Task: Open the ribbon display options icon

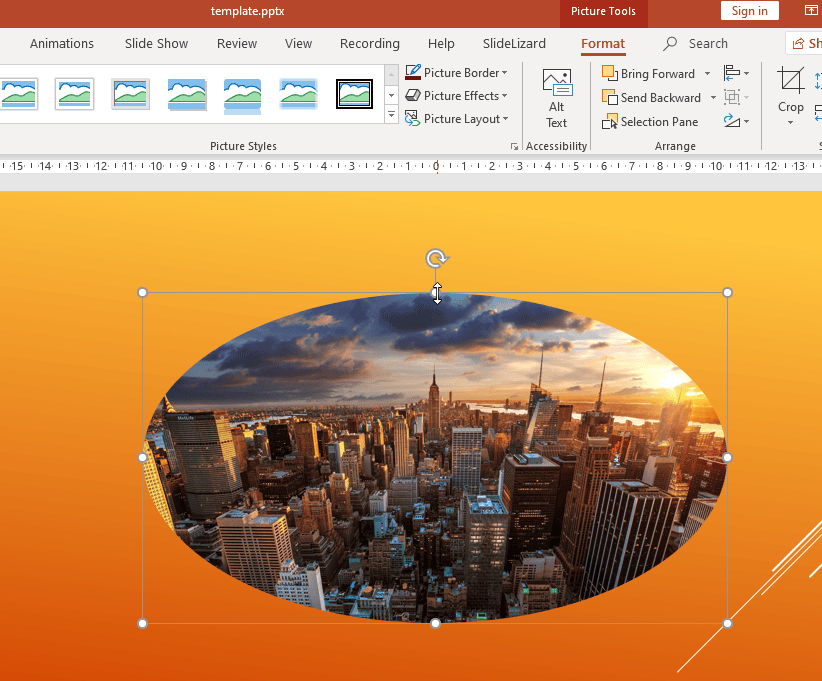Action: pyautogui.click(x=810, y=10)
